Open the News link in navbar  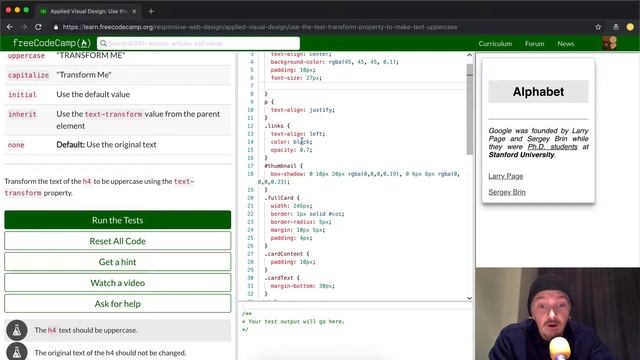tap(566, 43)
